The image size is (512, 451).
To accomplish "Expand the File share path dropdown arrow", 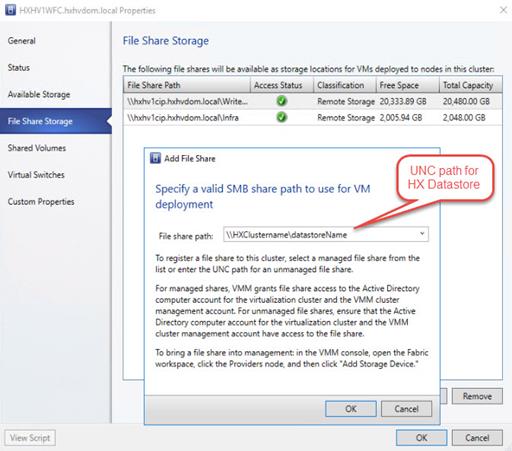I will (x=422, y=234).
